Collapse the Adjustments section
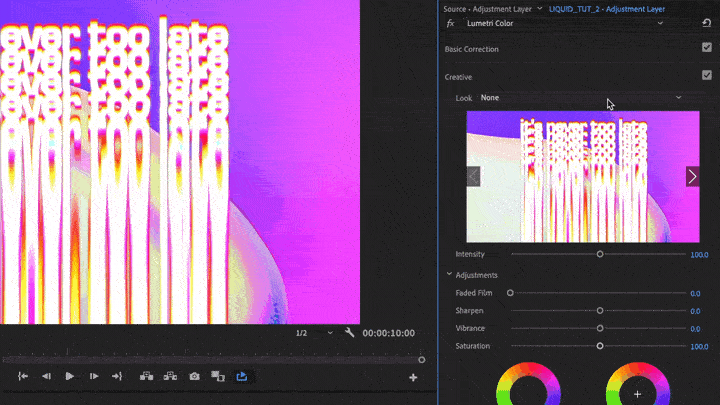Viewport: 720px width, 405px height. (449, 274)
